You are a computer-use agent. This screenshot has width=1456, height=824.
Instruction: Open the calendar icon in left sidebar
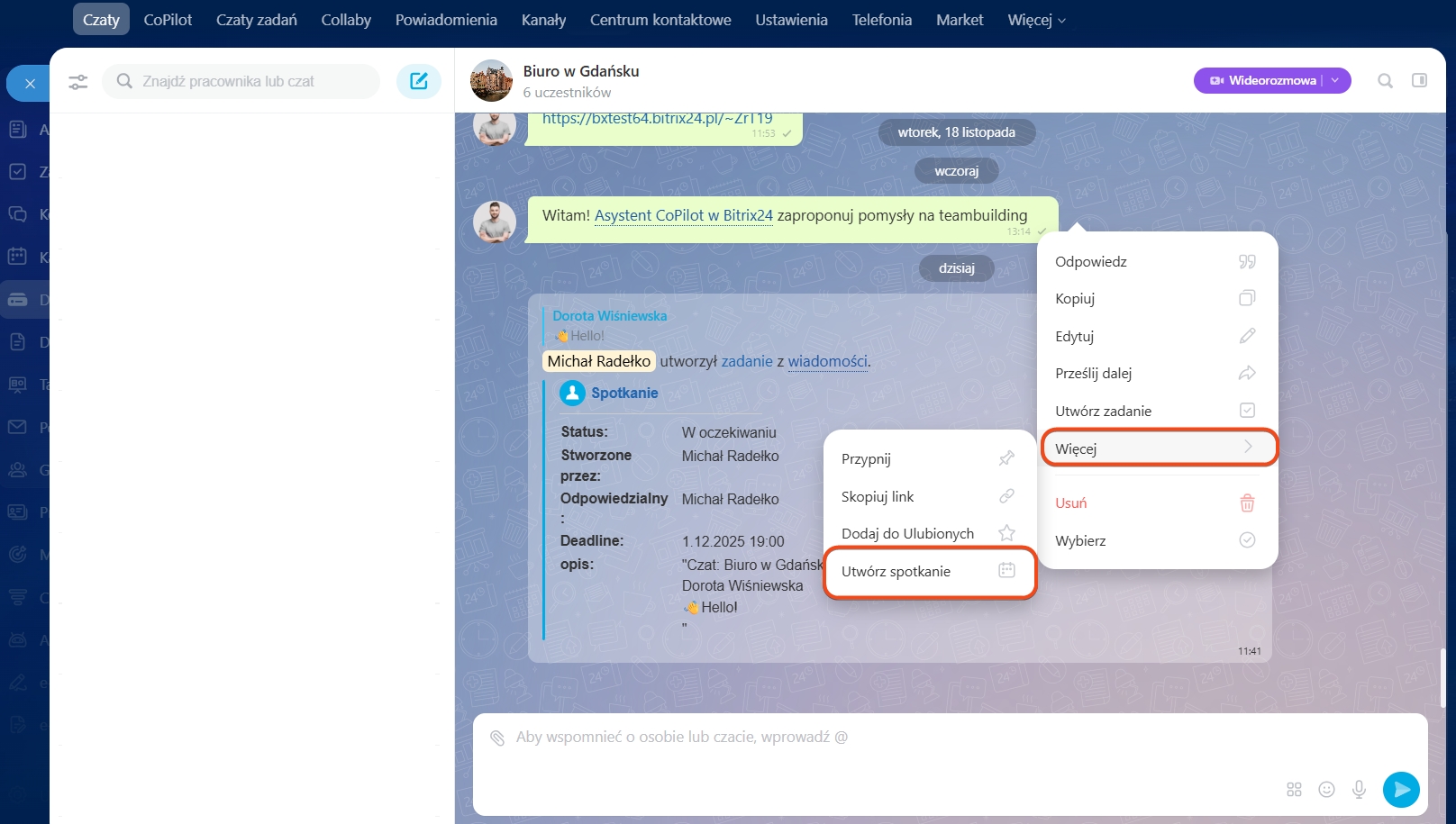(17, 257)
